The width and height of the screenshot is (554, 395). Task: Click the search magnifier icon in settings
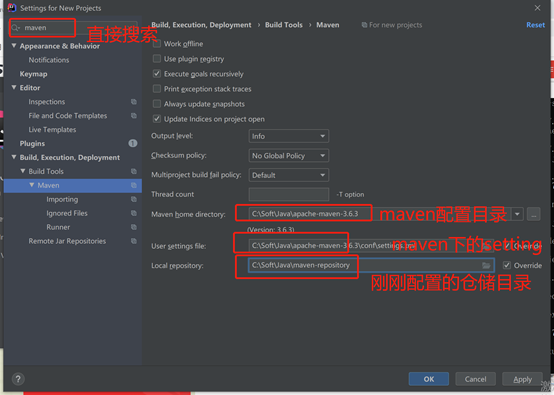[15, 28]
